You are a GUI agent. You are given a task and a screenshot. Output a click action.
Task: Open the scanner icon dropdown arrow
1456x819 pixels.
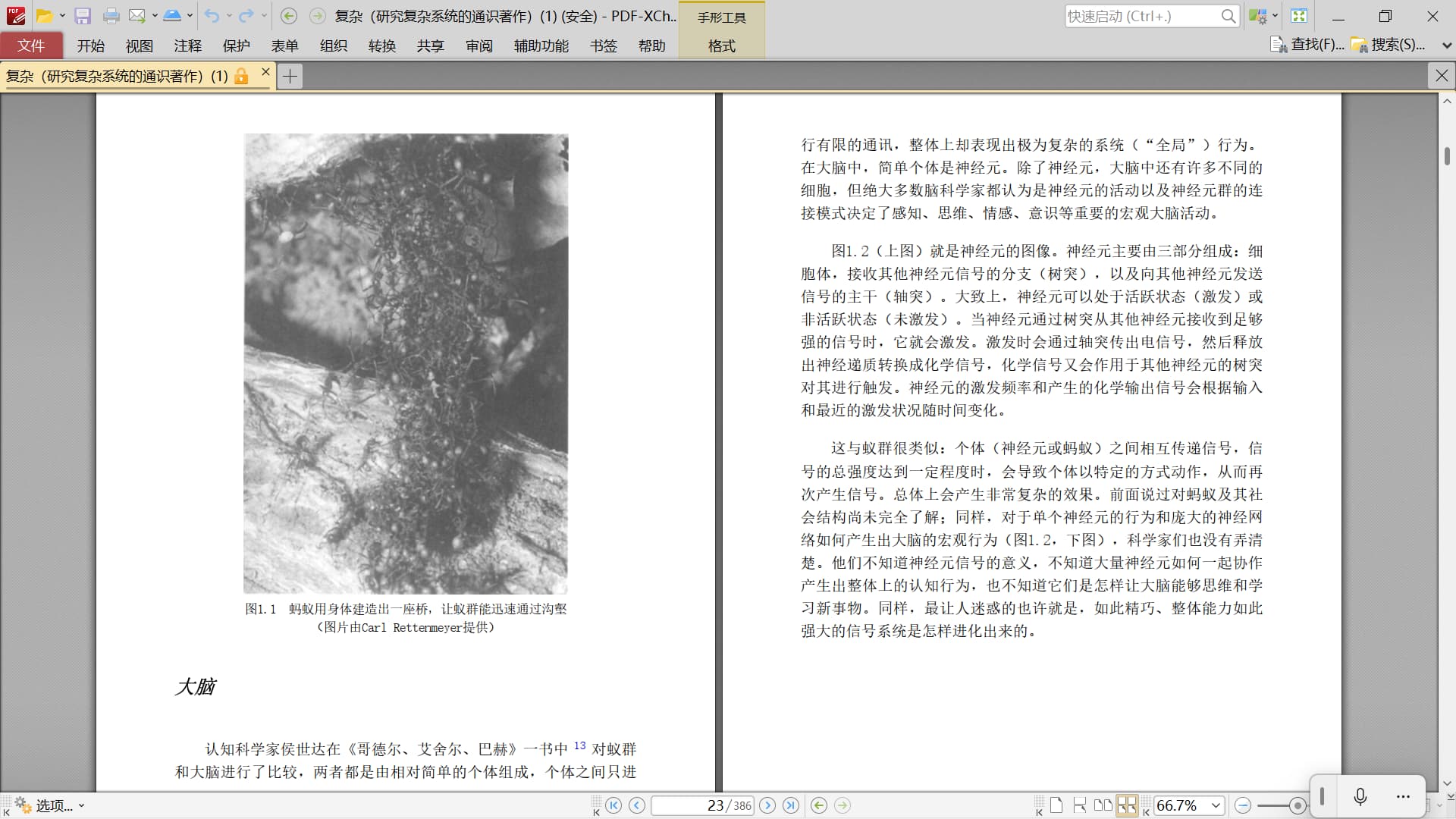[x=190, y=16]
